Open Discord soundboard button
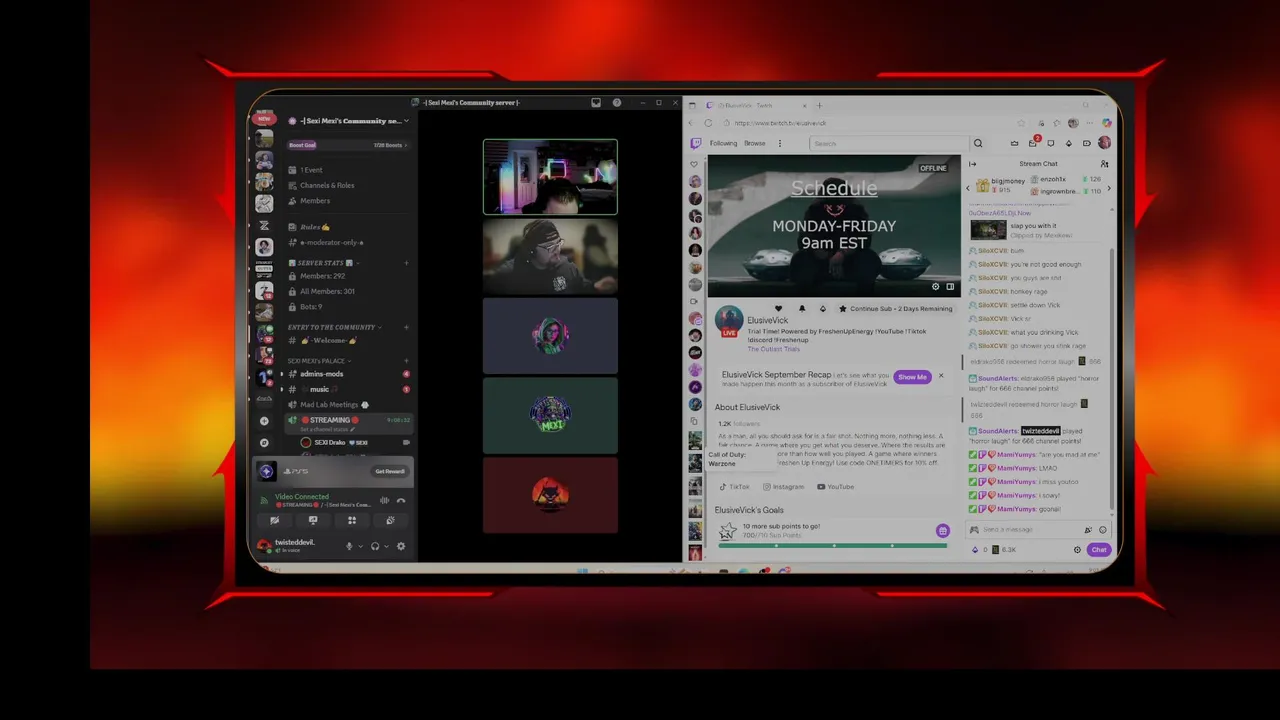 pyautogui.click(x=390, y=520)
